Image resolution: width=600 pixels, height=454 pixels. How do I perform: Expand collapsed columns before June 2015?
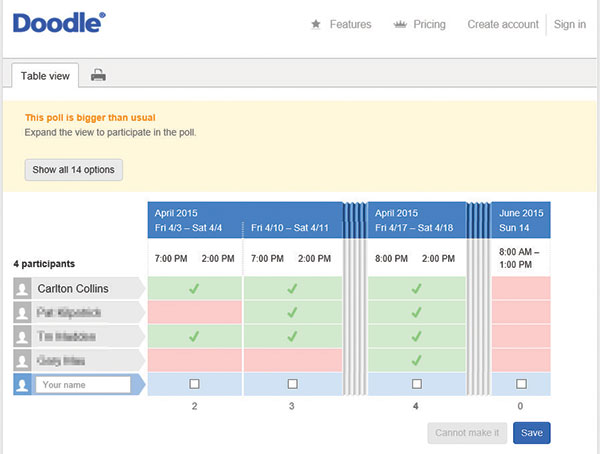479,300
